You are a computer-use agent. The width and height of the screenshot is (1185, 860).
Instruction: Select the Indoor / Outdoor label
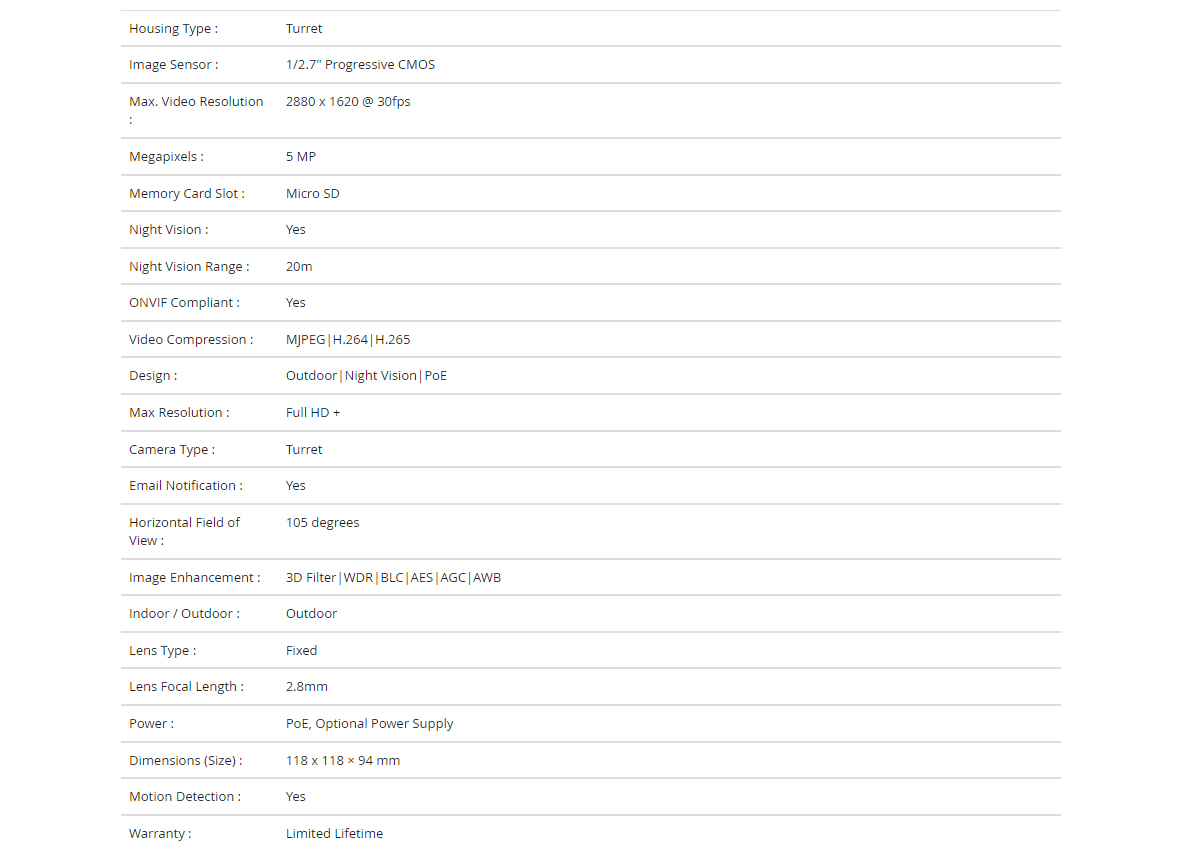click(x=184, y=614)
